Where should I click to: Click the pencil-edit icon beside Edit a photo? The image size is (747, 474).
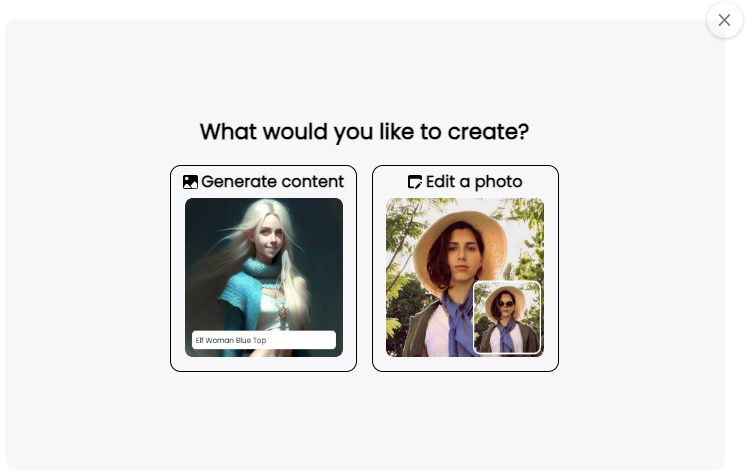tap(415, 182)
